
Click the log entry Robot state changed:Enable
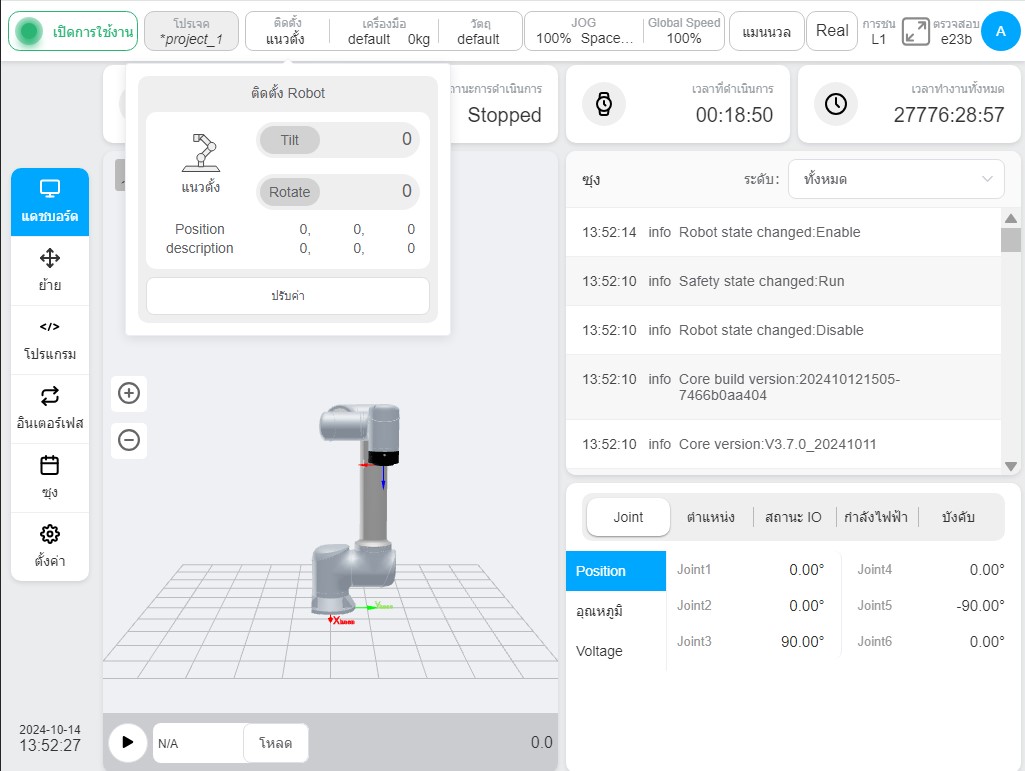tap(783, 232)
